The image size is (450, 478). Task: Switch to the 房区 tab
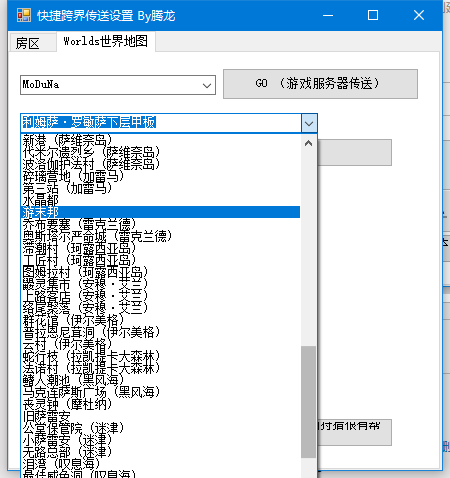(x=32, y=43)
